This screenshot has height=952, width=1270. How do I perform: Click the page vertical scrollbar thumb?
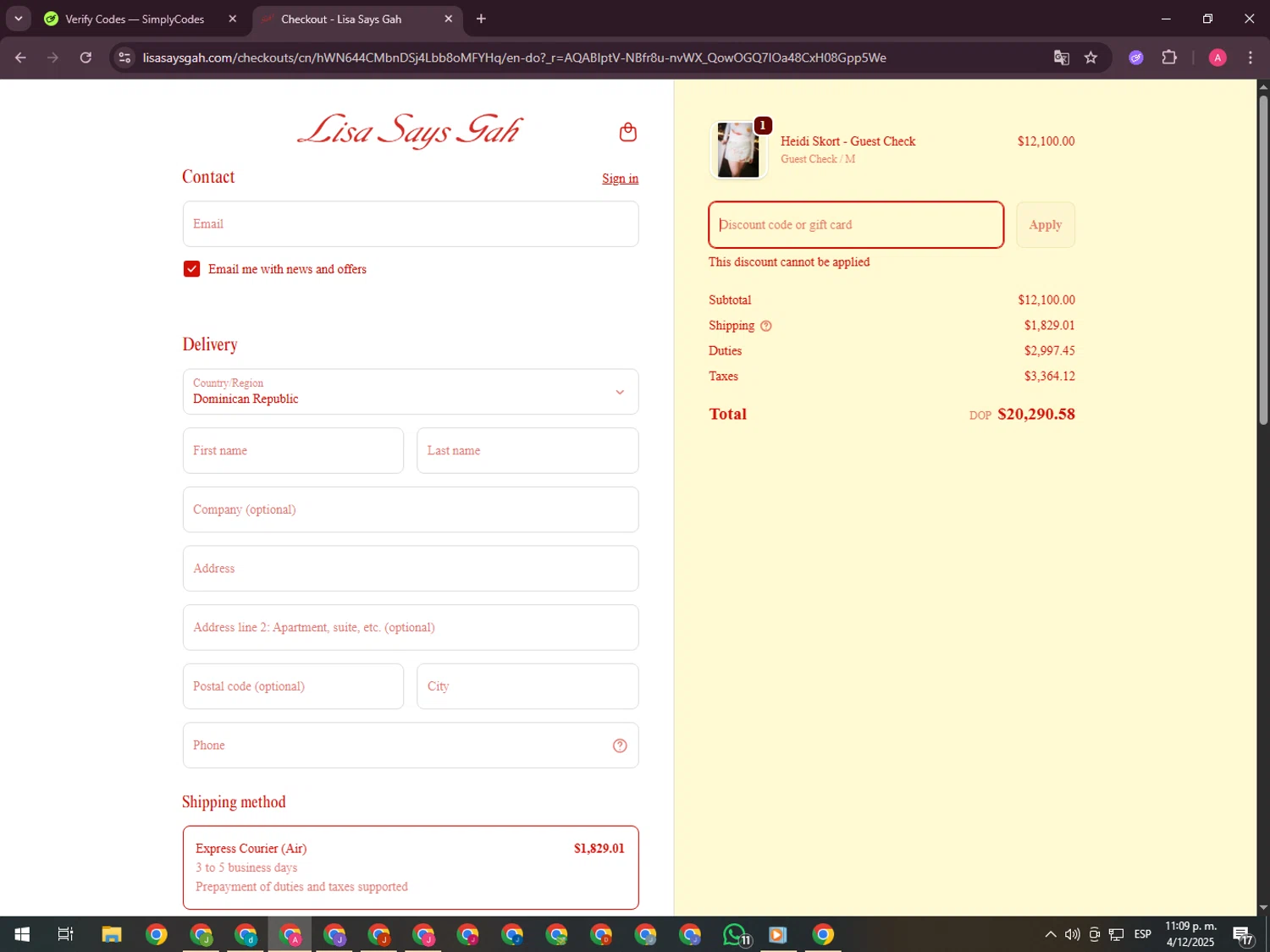(x=1262, y=259)
